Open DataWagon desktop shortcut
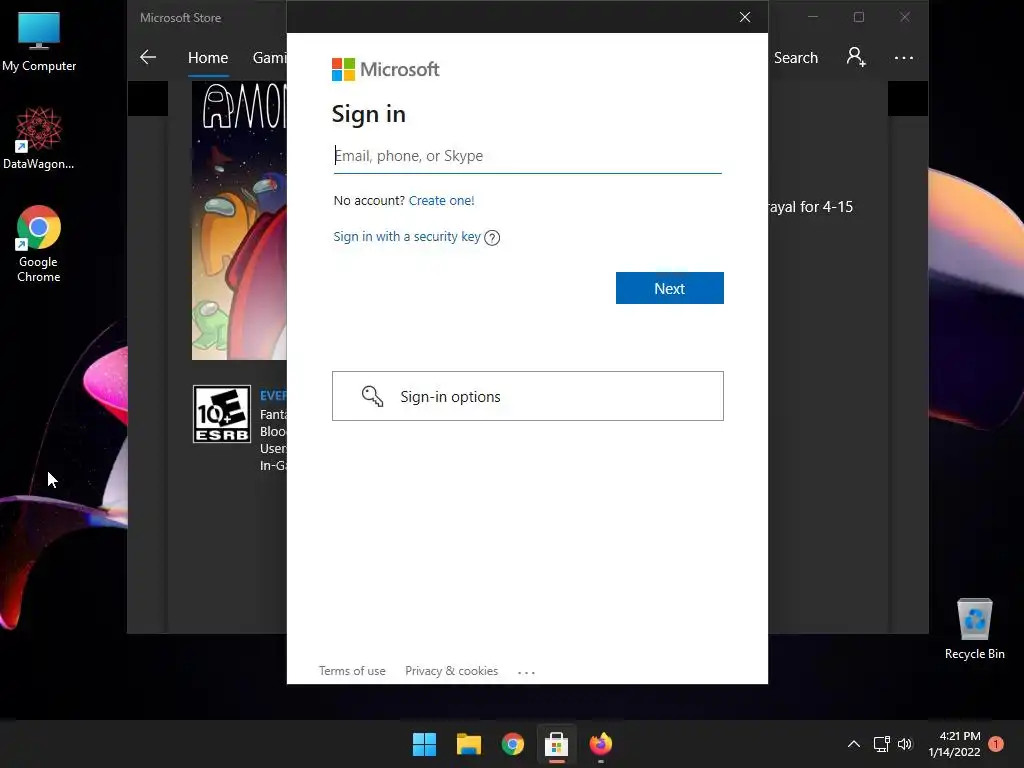 (x=39, y=138)
